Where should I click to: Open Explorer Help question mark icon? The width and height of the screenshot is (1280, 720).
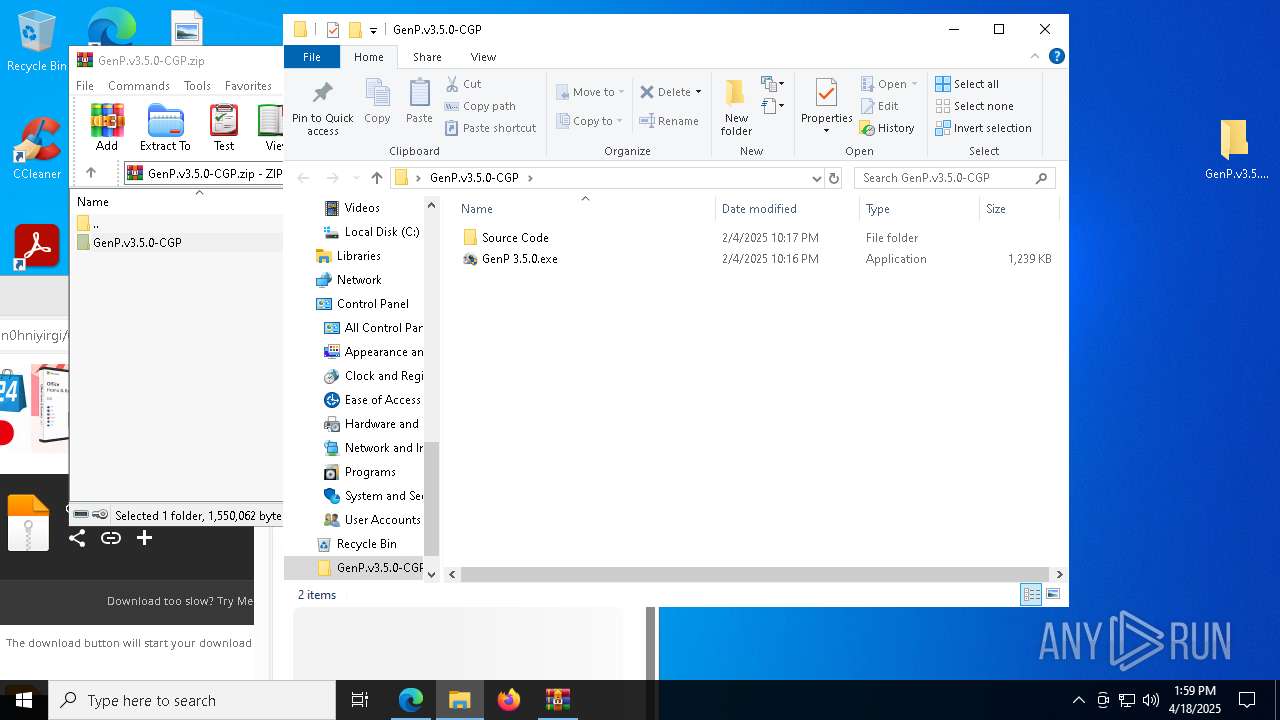pos(1056,56)
